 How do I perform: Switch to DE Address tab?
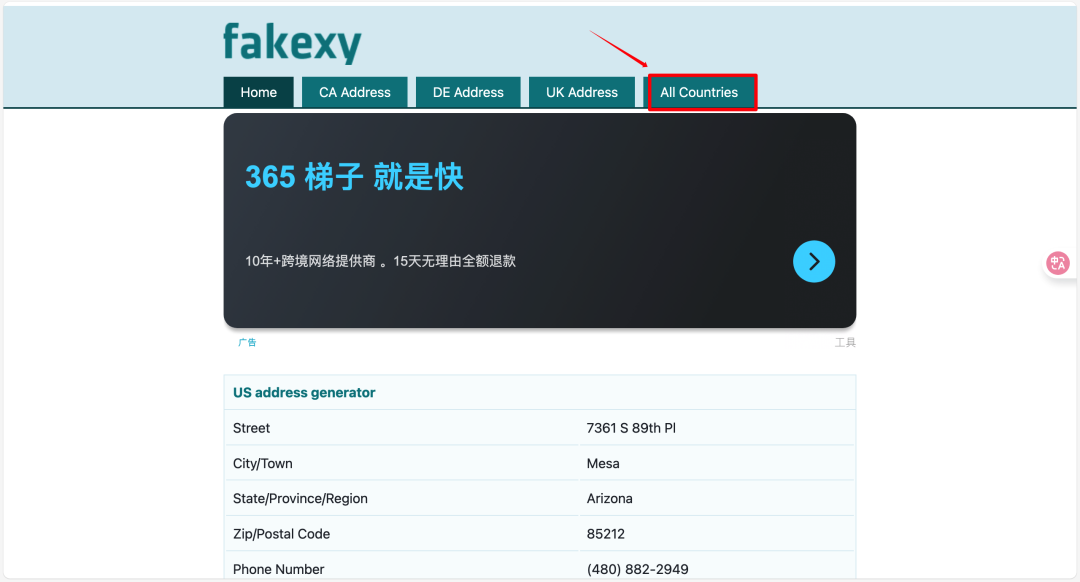(x=468, y=92)
